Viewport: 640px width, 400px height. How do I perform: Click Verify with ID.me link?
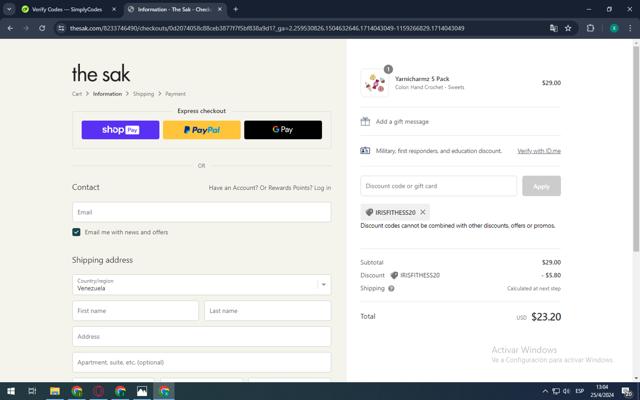[539, 151]
